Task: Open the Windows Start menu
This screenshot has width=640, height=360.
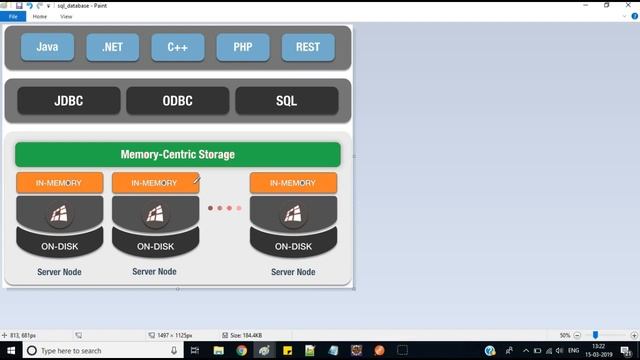Action: point(11,351)
